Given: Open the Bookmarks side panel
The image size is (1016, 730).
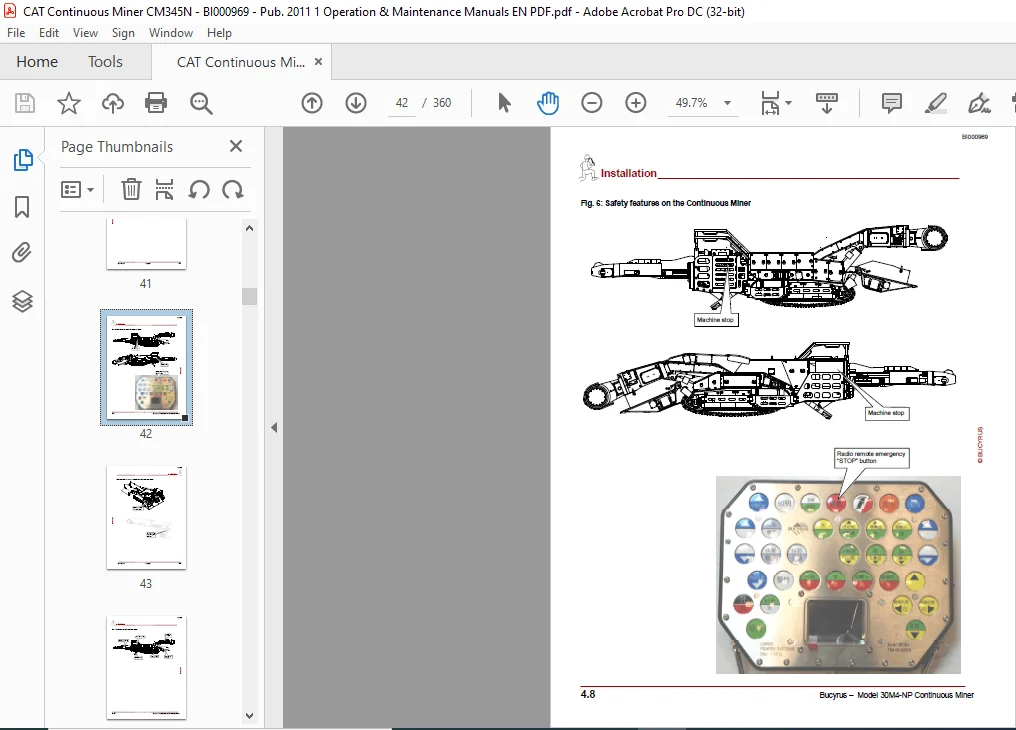Looking at the screenshot, I should pyautogui.click(x=22, y=207).
